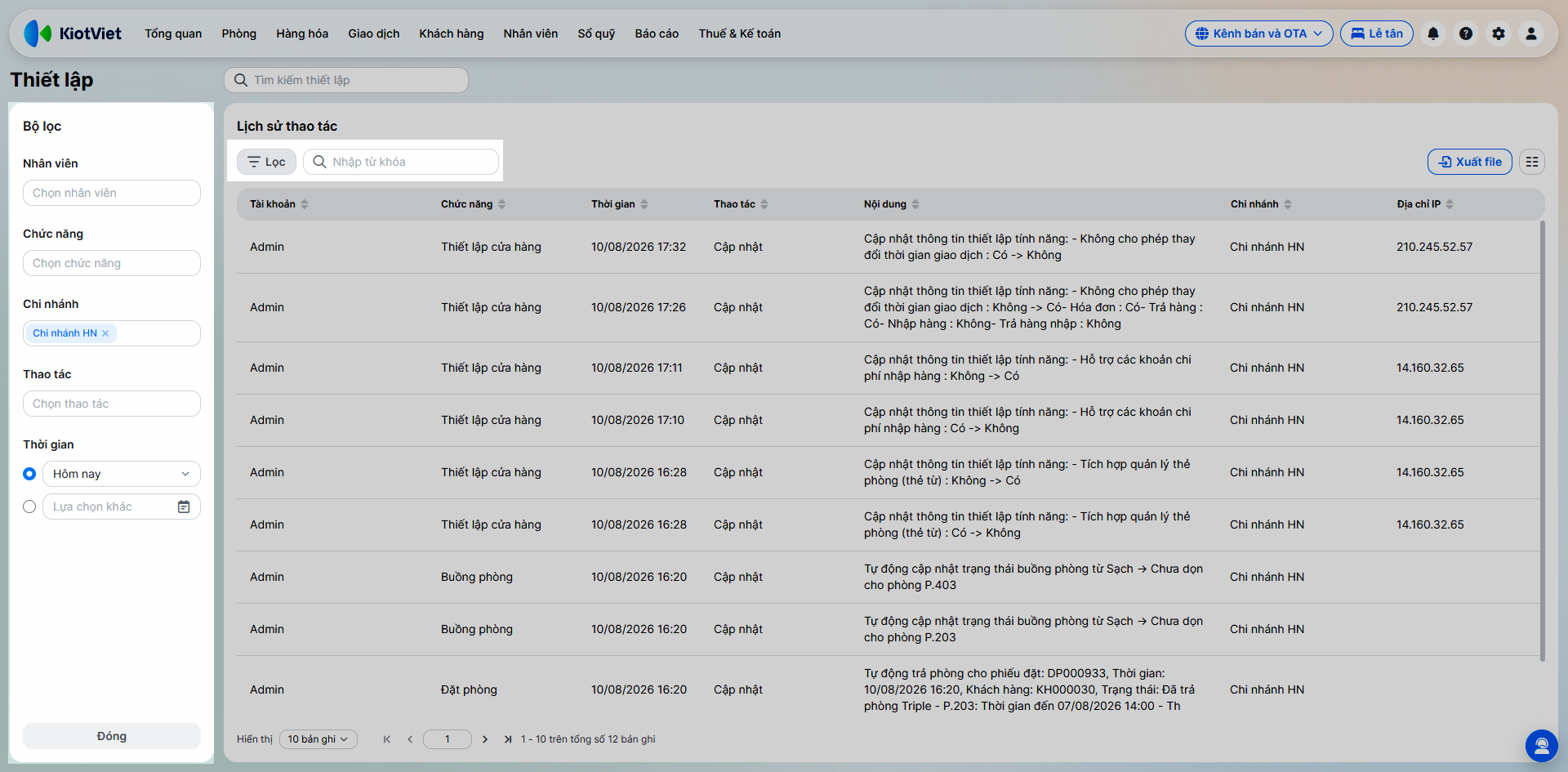Select the 10/08/2026 17:32 log row
This screenshot has width=1568, height=772.
point(889,247)
